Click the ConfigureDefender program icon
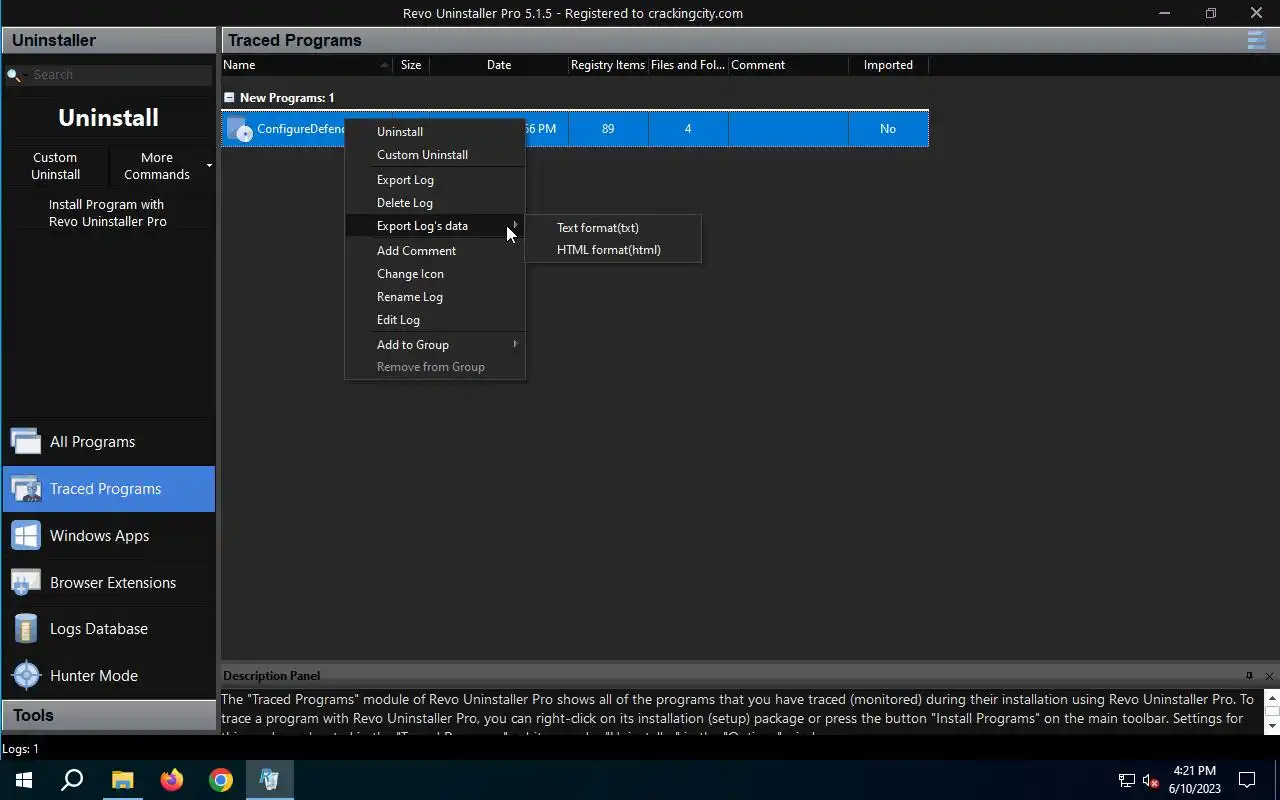The image size is (1280, 800). point(239,129)
